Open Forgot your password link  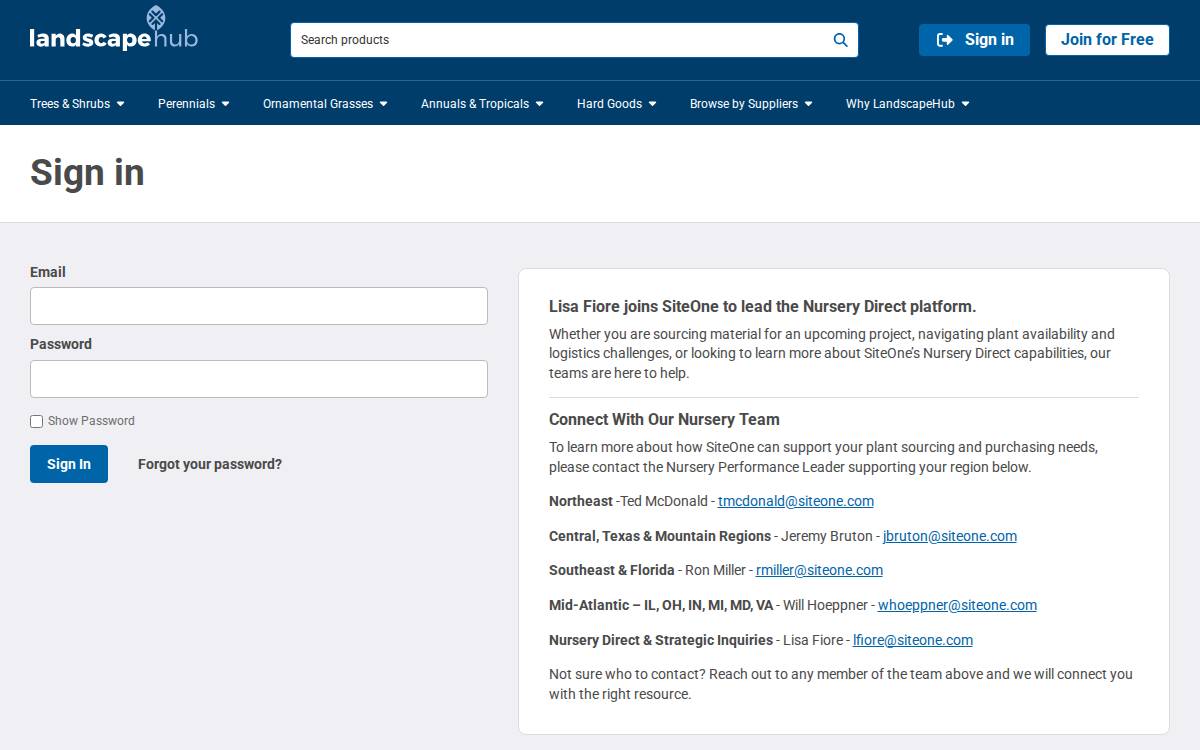tap(210, 464)
